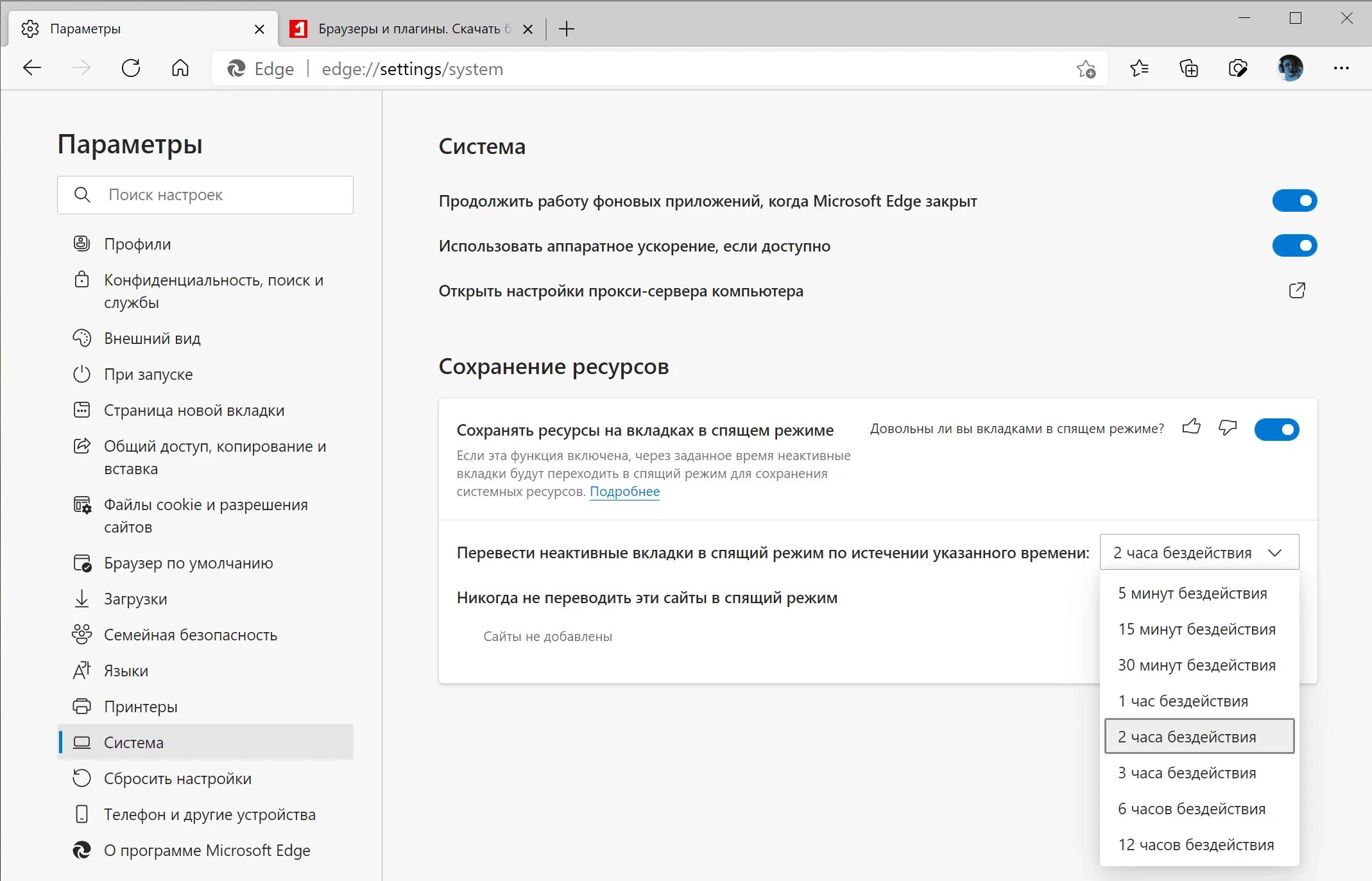Select the Система settings section
The image size is (1372, 881).
[205, 742]
